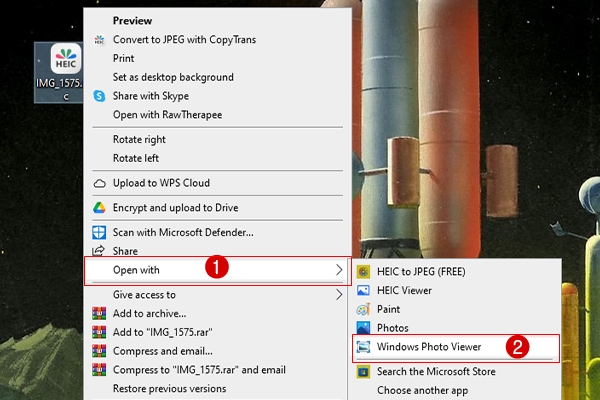Click the Share arrow icon
The width and height of the screenshot is (600, 400).
point(99,251)
